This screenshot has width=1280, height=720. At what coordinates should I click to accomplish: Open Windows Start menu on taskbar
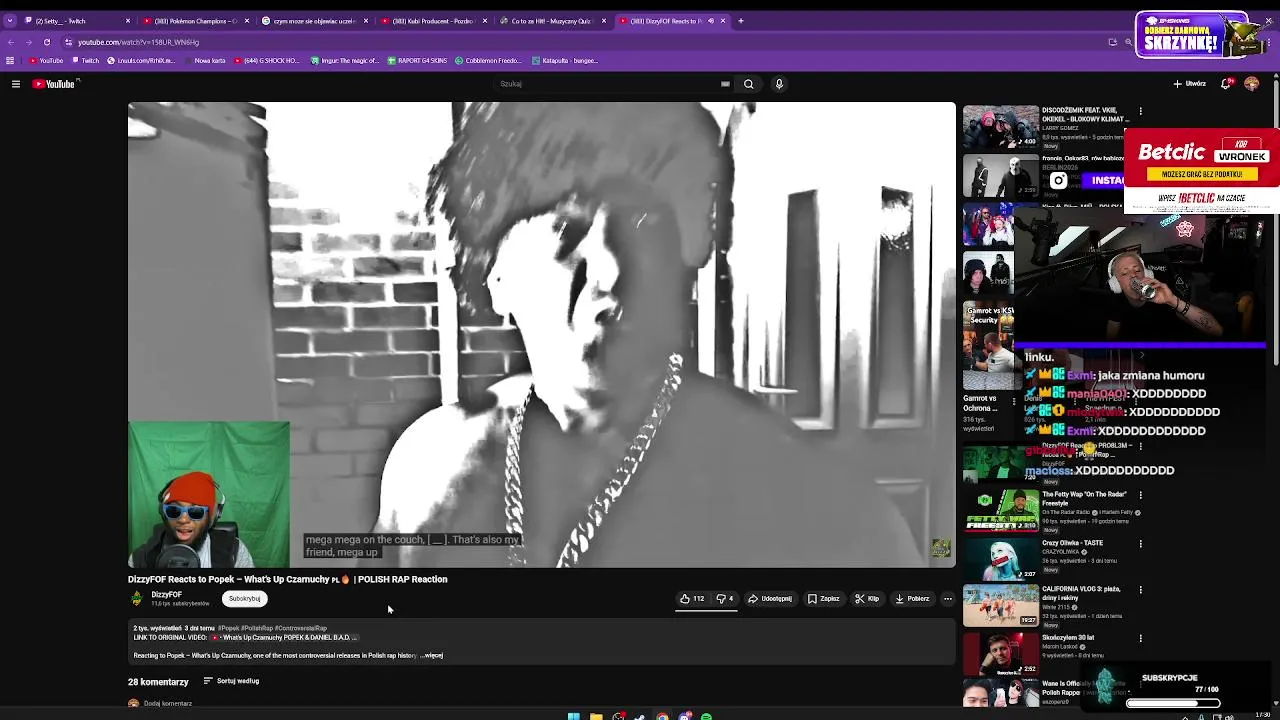coord(573,716)
